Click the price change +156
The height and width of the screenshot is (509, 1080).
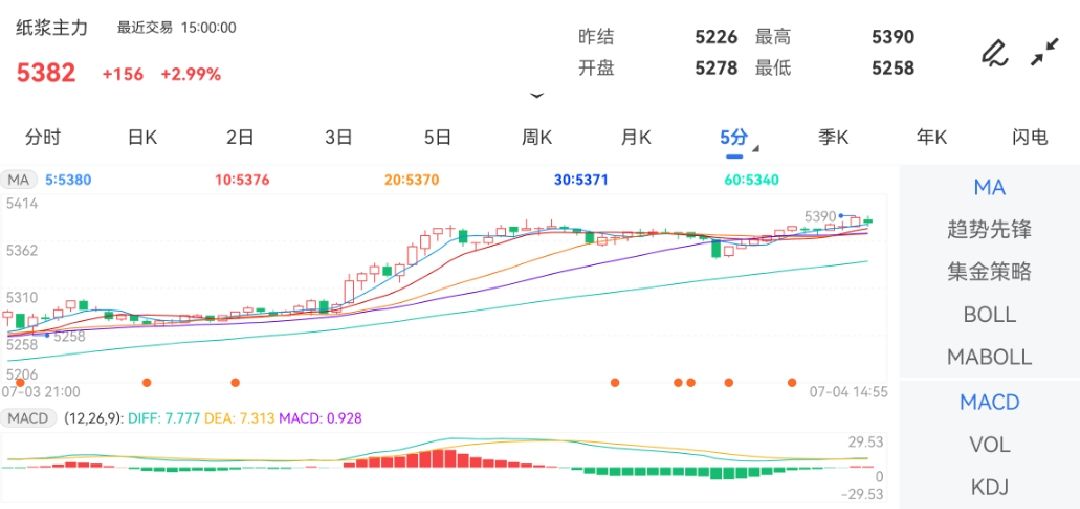(x=123, y=74)
